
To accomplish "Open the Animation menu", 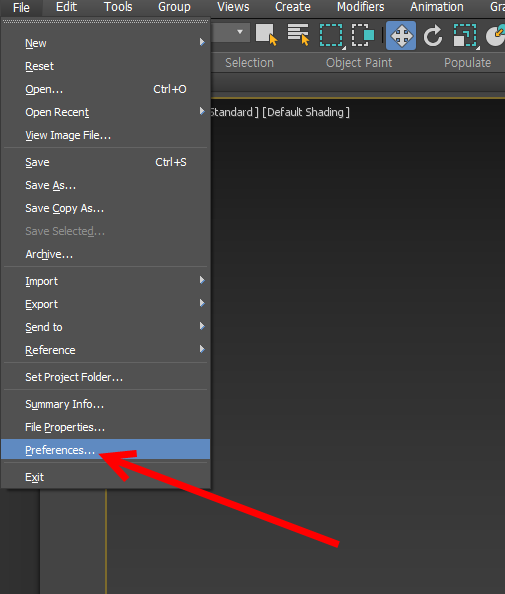I will (437, 7).
